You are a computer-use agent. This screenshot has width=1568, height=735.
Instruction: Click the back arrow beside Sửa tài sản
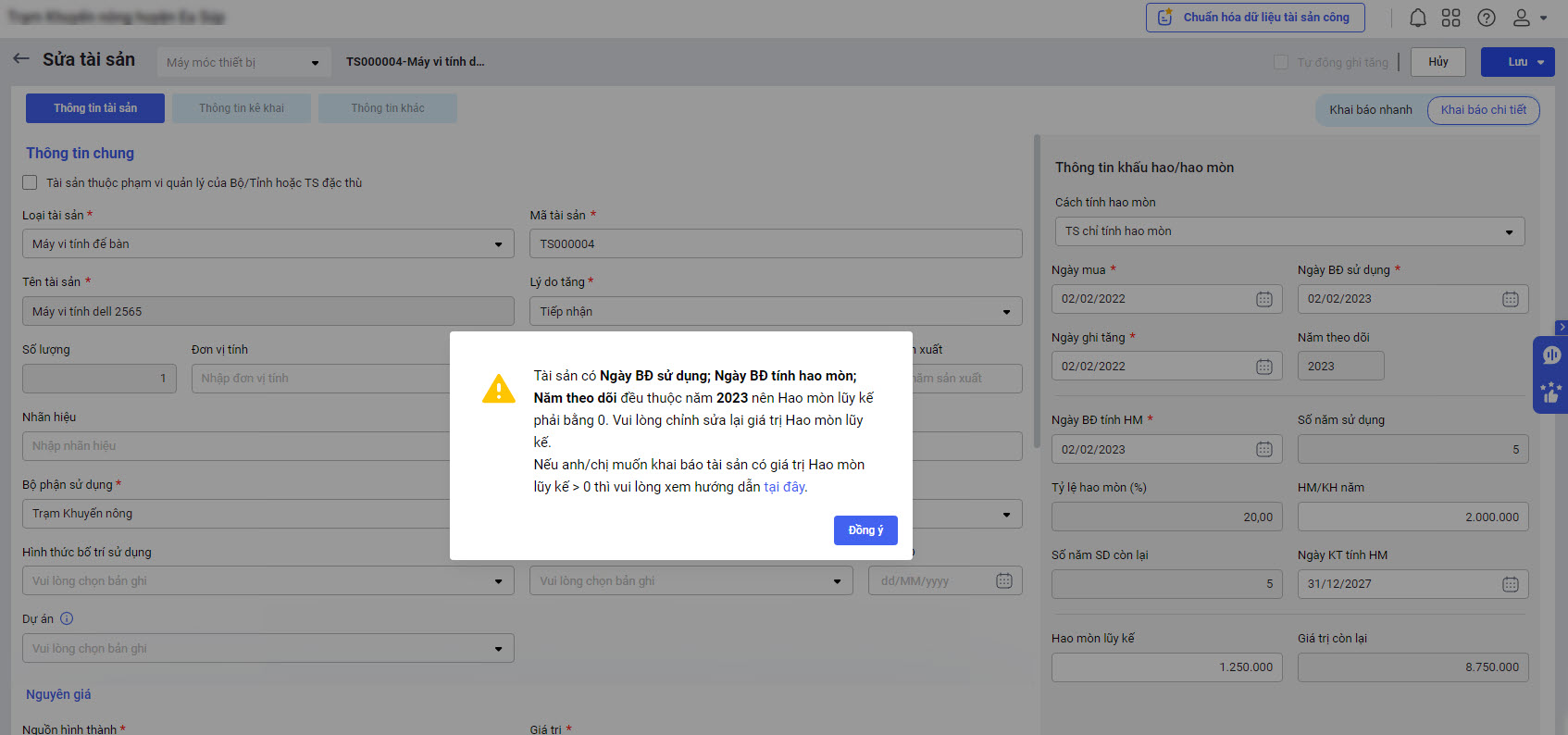(21, 59)
